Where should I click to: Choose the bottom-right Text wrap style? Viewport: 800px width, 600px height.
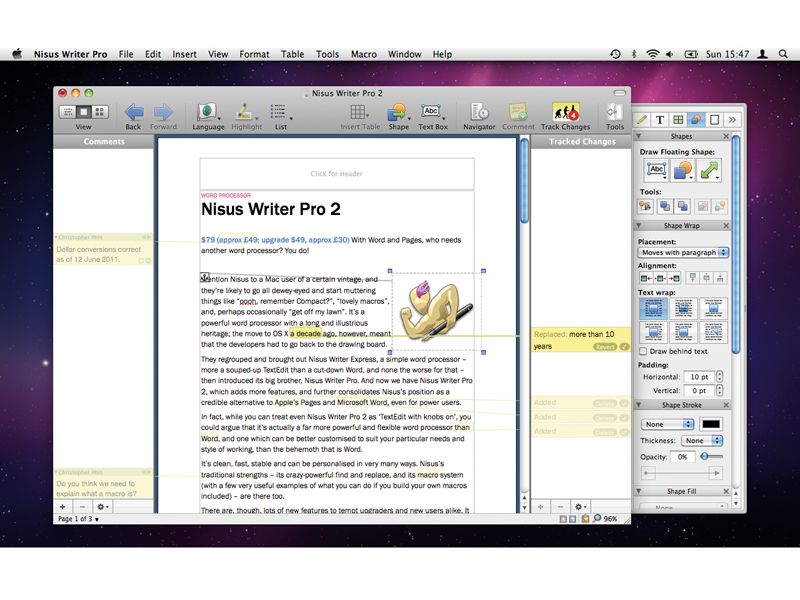click(x=713, y=332)
